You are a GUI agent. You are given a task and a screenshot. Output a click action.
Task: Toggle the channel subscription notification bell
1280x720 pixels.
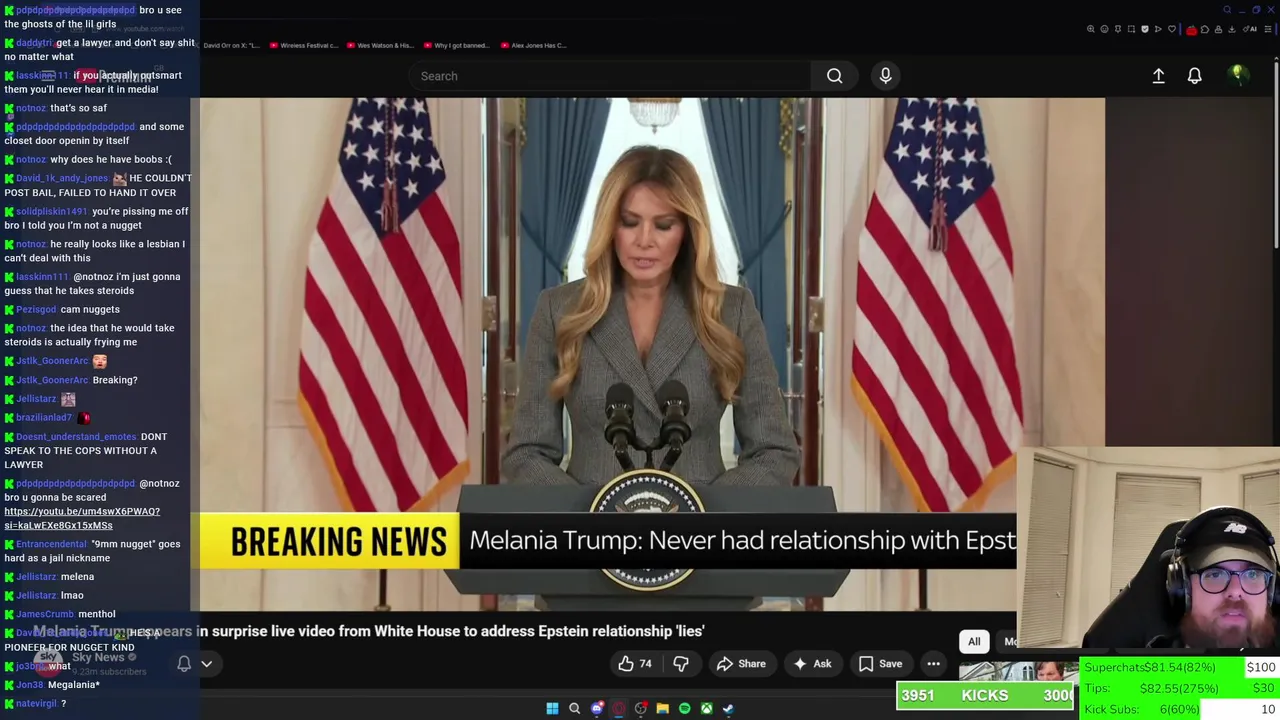(184, 664)
